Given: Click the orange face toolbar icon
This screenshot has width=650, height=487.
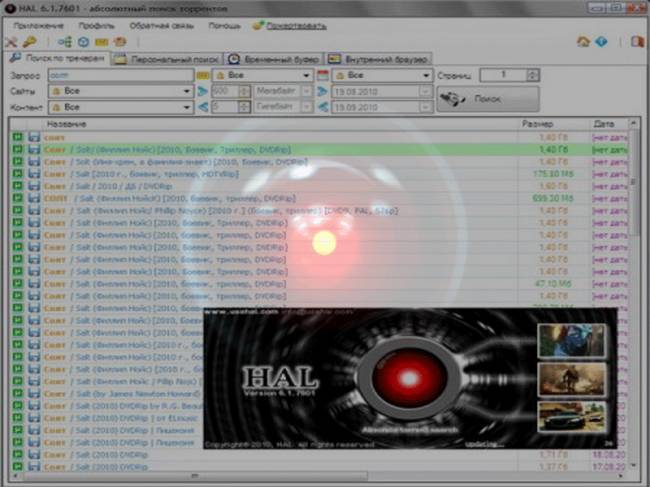Looking at the screenshot, I should tap(120, 42).
